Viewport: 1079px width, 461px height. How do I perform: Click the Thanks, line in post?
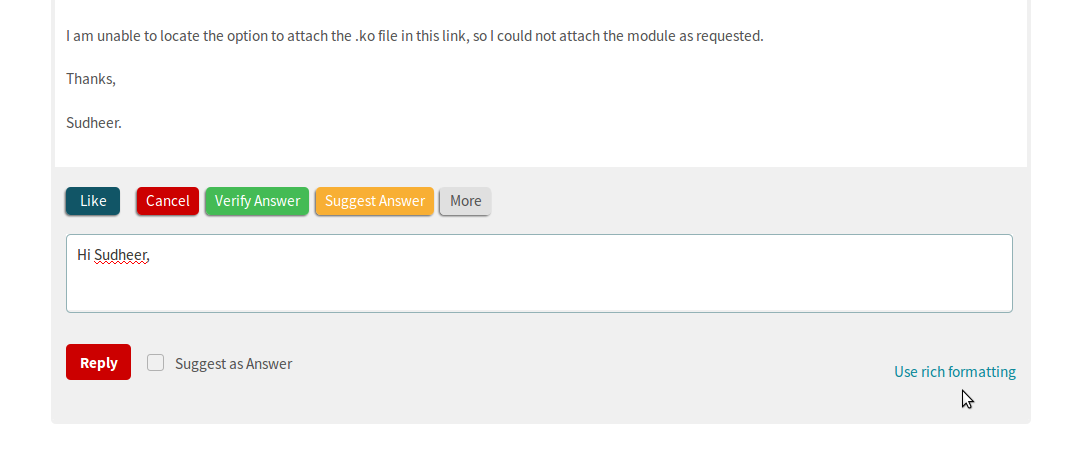(91, 79)
